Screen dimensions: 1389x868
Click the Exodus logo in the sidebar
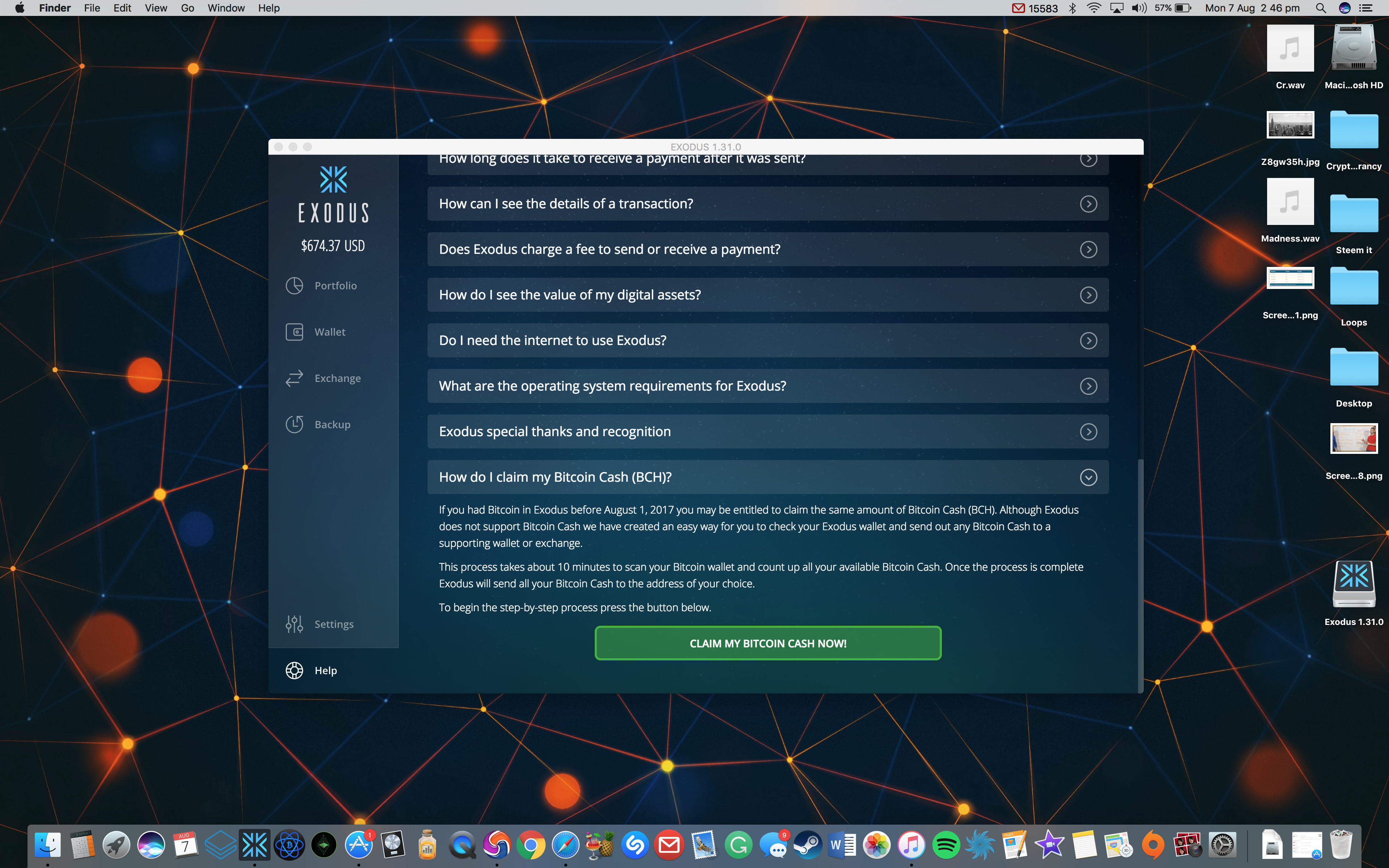click(334, 194)
